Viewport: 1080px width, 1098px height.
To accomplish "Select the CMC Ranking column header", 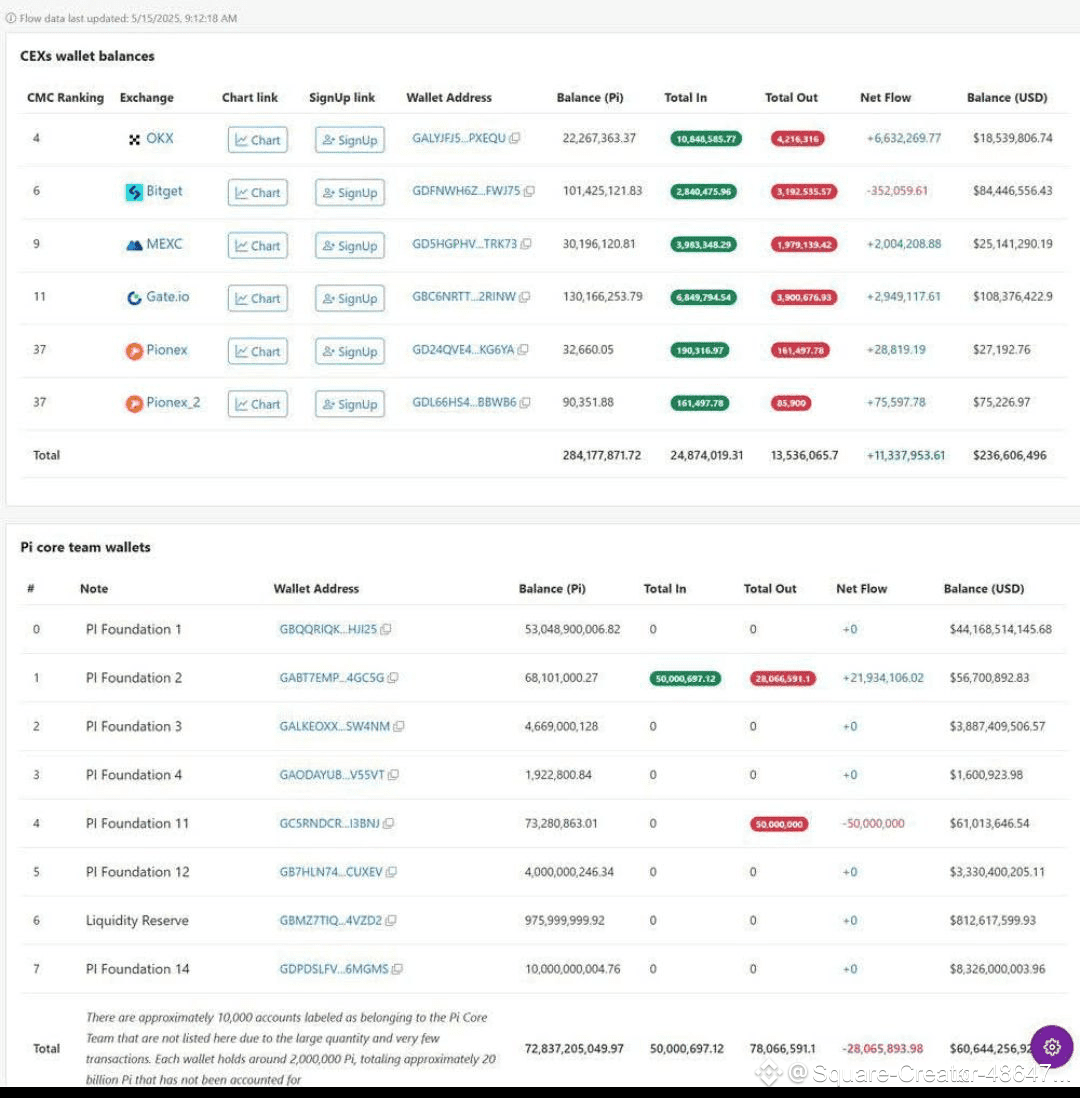I will coord(65,97).
